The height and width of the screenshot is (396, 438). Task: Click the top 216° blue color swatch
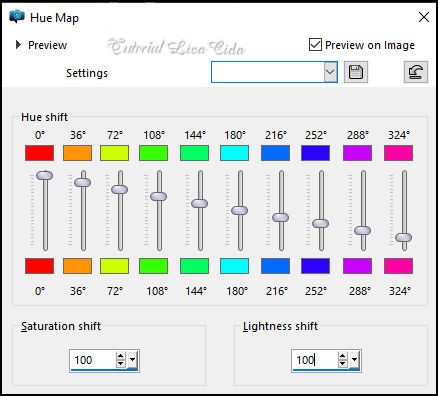(x=275, y=153)
